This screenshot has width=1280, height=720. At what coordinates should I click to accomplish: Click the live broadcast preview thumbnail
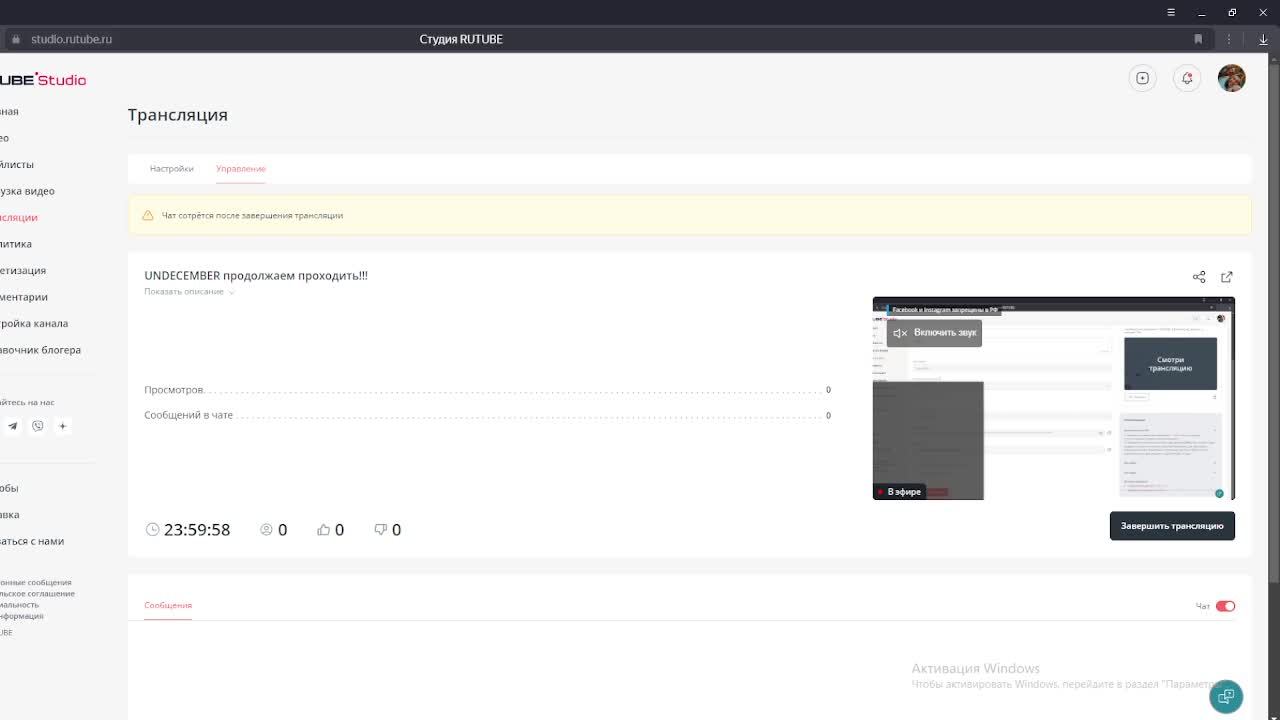pyautogui.click(x=1053, y=398)
